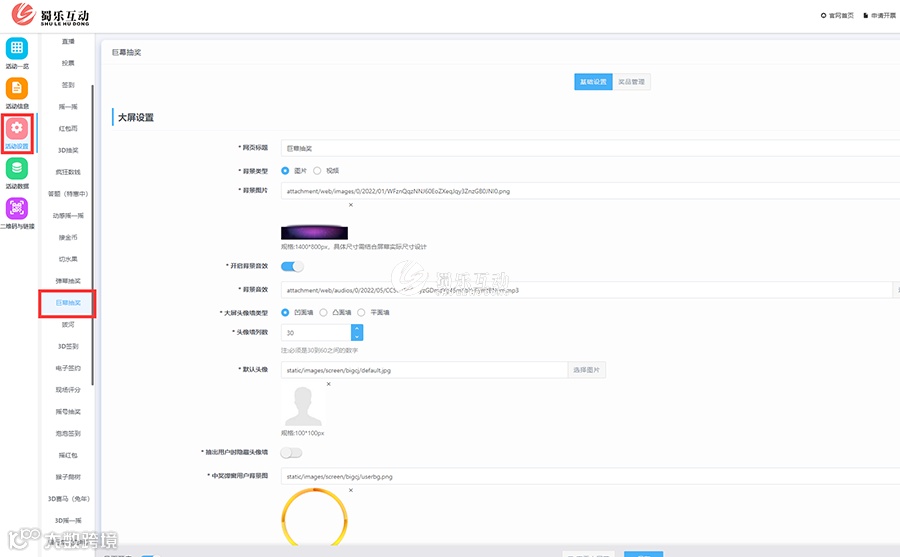Screen dimensions: 900x557
Task: Click the 选择图片 button for default avatar
Action: pos(586,370)
